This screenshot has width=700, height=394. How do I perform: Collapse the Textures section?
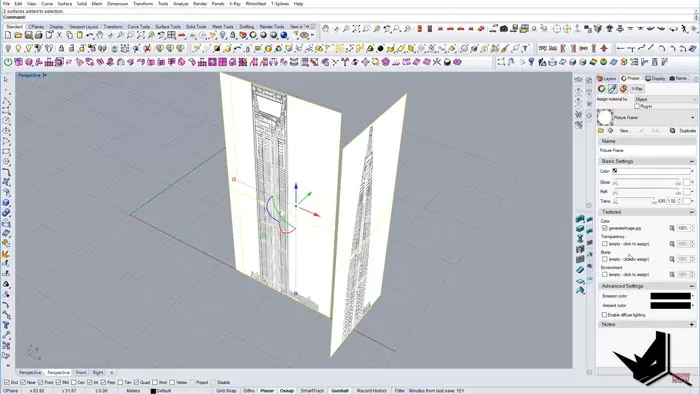[692, 212]
